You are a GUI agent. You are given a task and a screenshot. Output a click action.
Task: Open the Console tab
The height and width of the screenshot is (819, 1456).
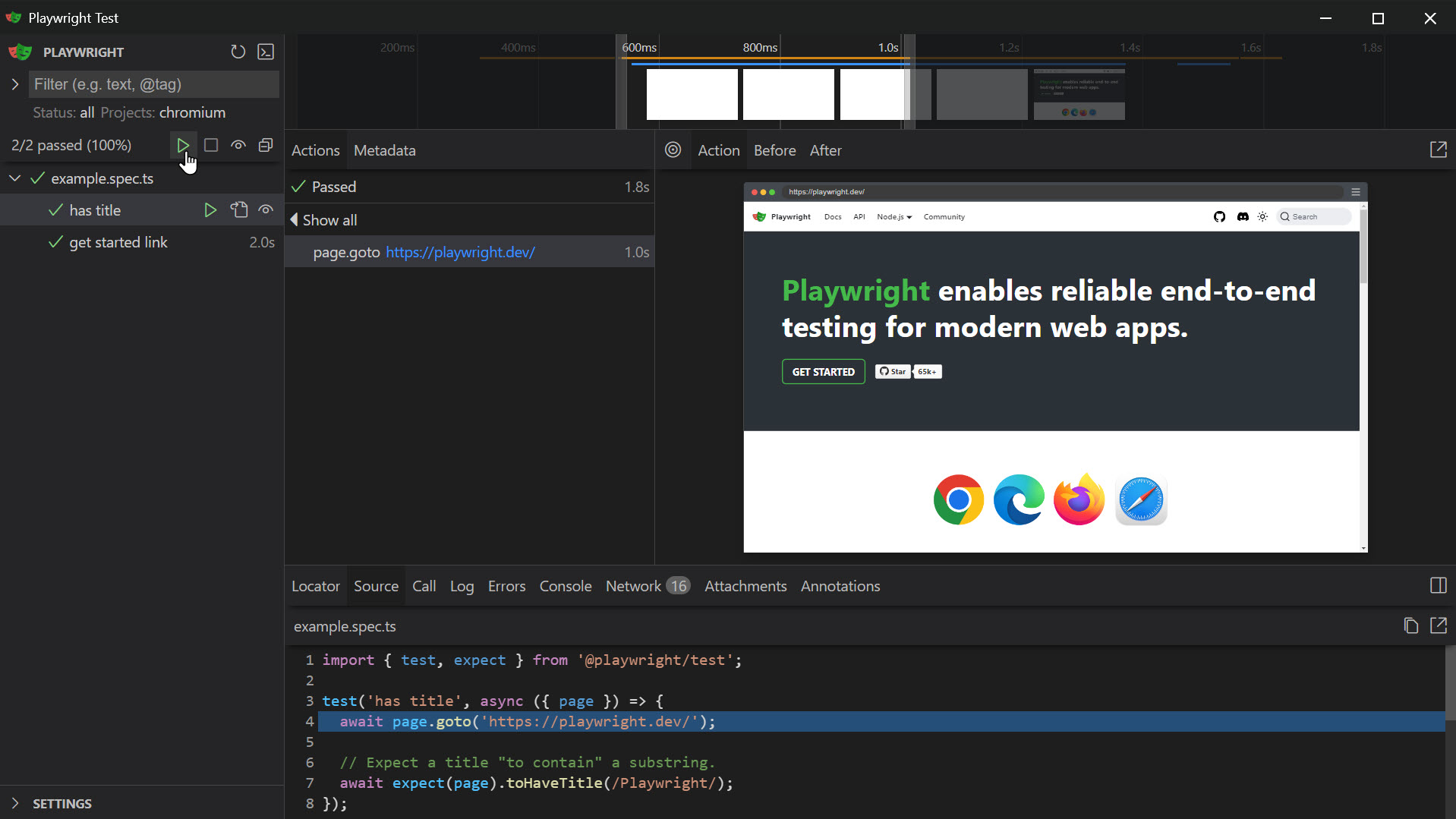tap(566, 586)
